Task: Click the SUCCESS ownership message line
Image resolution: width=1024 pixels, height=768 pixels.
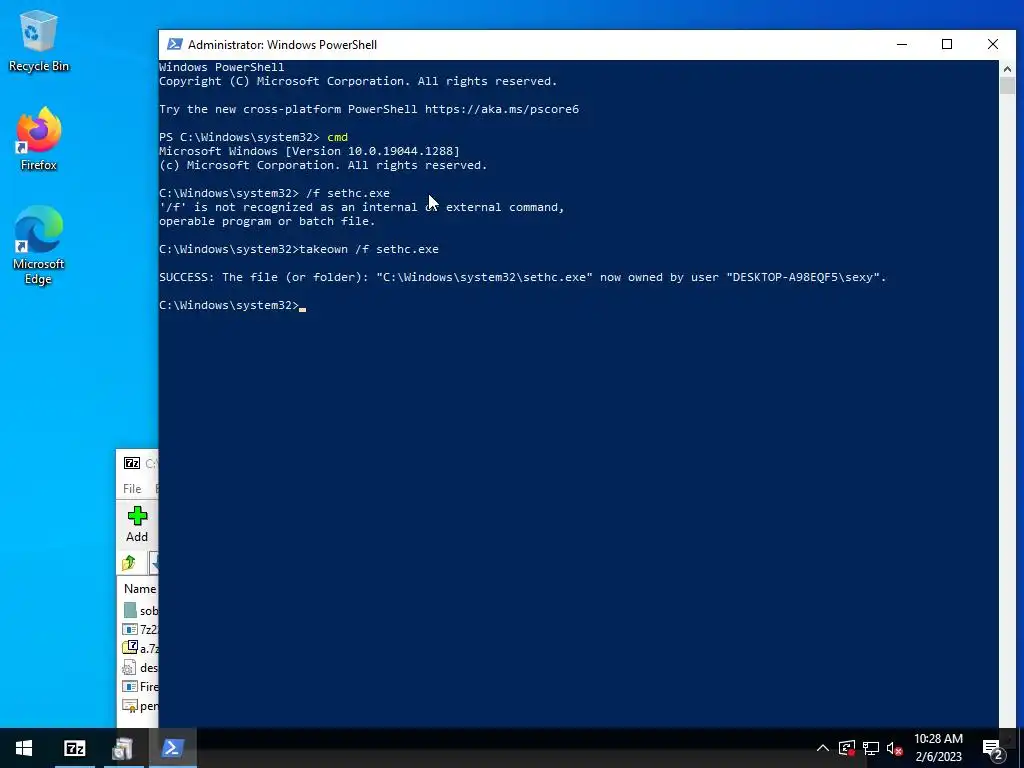Action: [522, 278]
